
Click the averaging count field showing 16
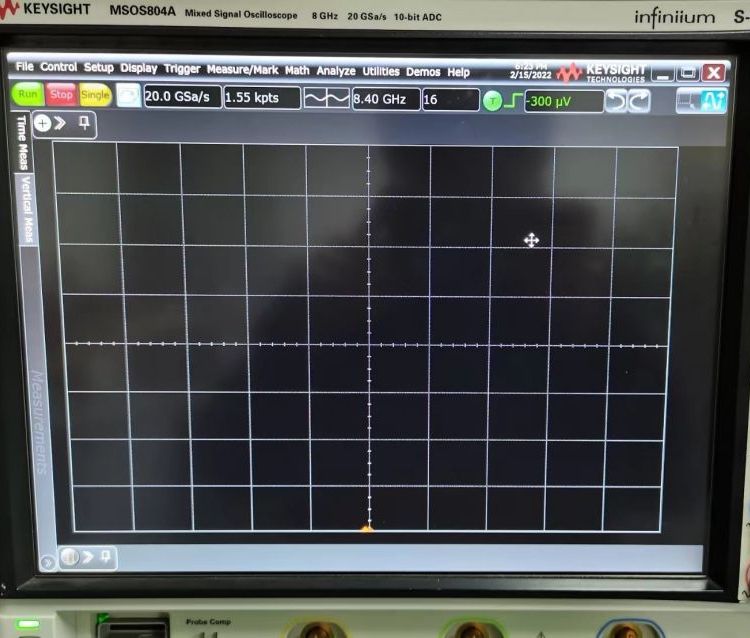point(449,100)
